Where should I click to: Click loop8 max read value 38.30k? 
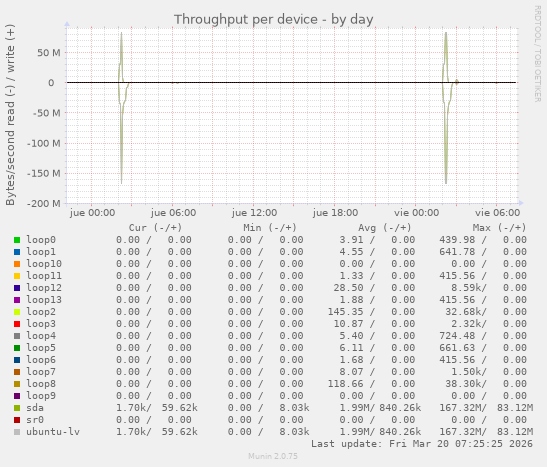[463, 384]
